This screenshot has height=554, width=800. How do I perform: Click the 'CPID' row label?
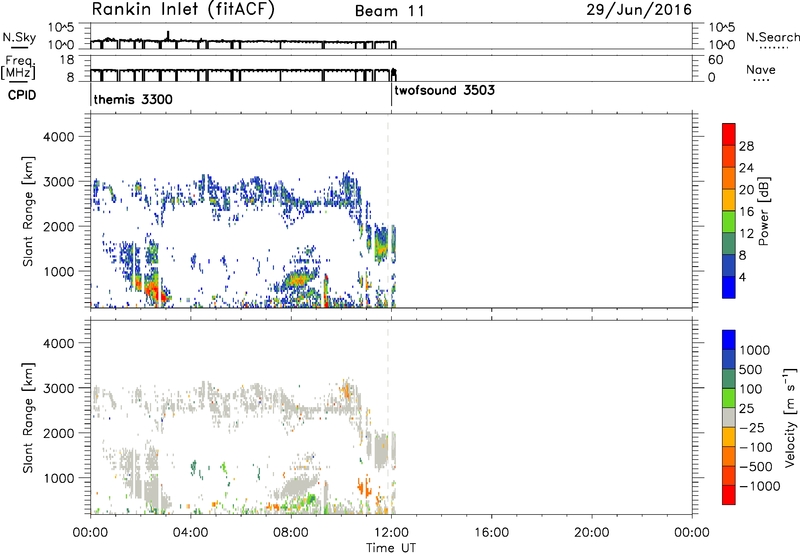22,95
